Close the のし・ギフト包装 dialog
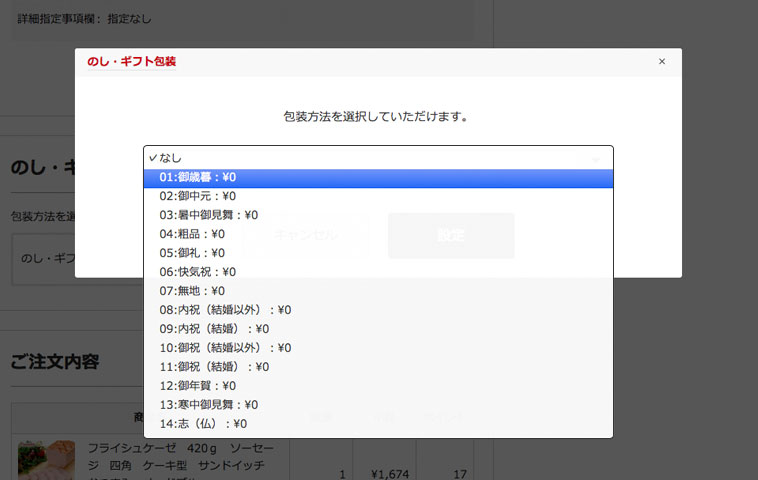The width and height of the screenshot is (758, 480). pos(661,62)
